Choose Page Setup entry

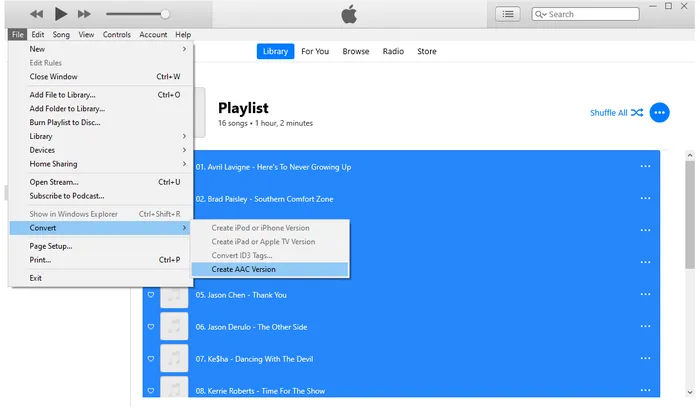tap(101, 246)
